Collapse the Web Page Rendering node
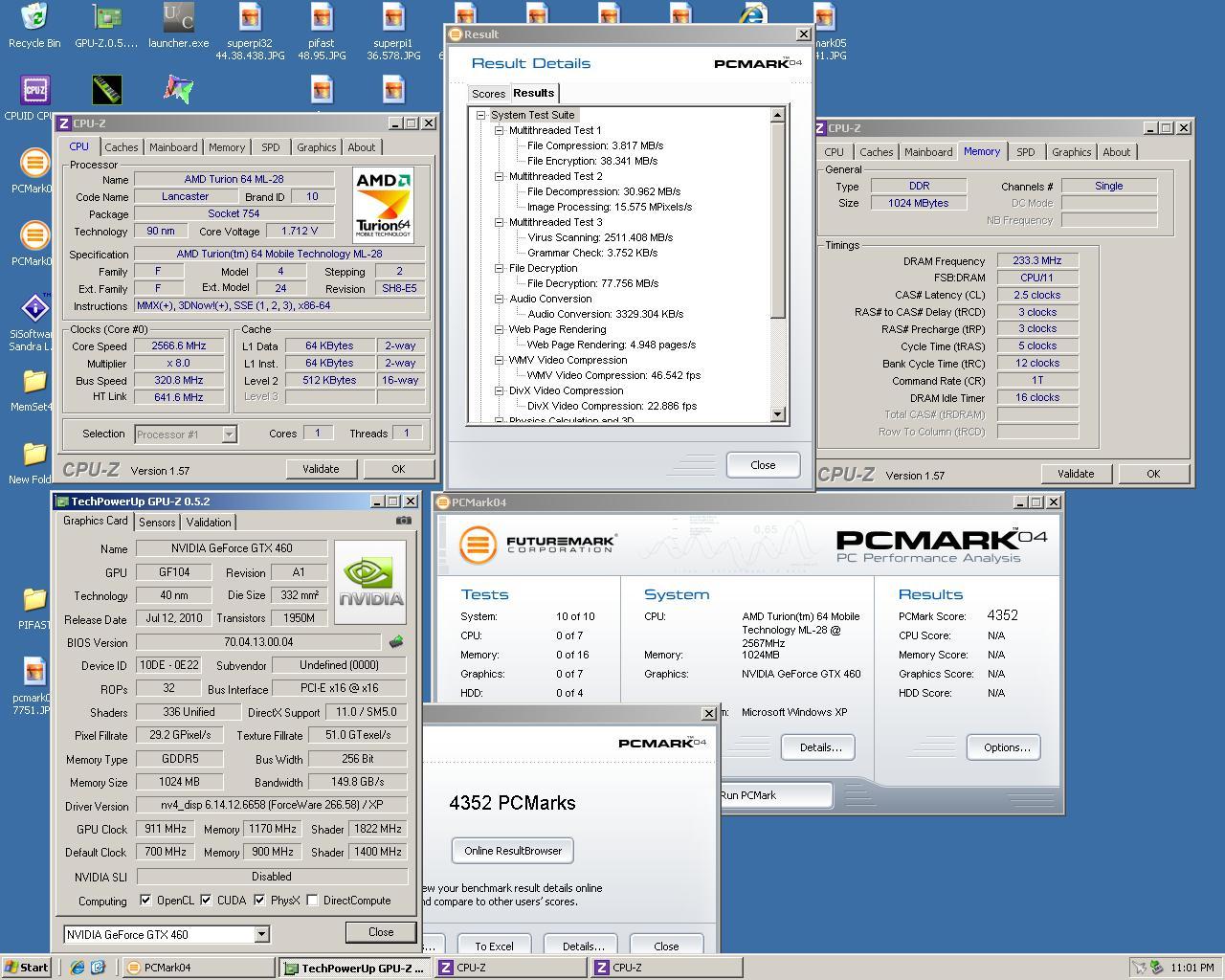 pos(499,329)
